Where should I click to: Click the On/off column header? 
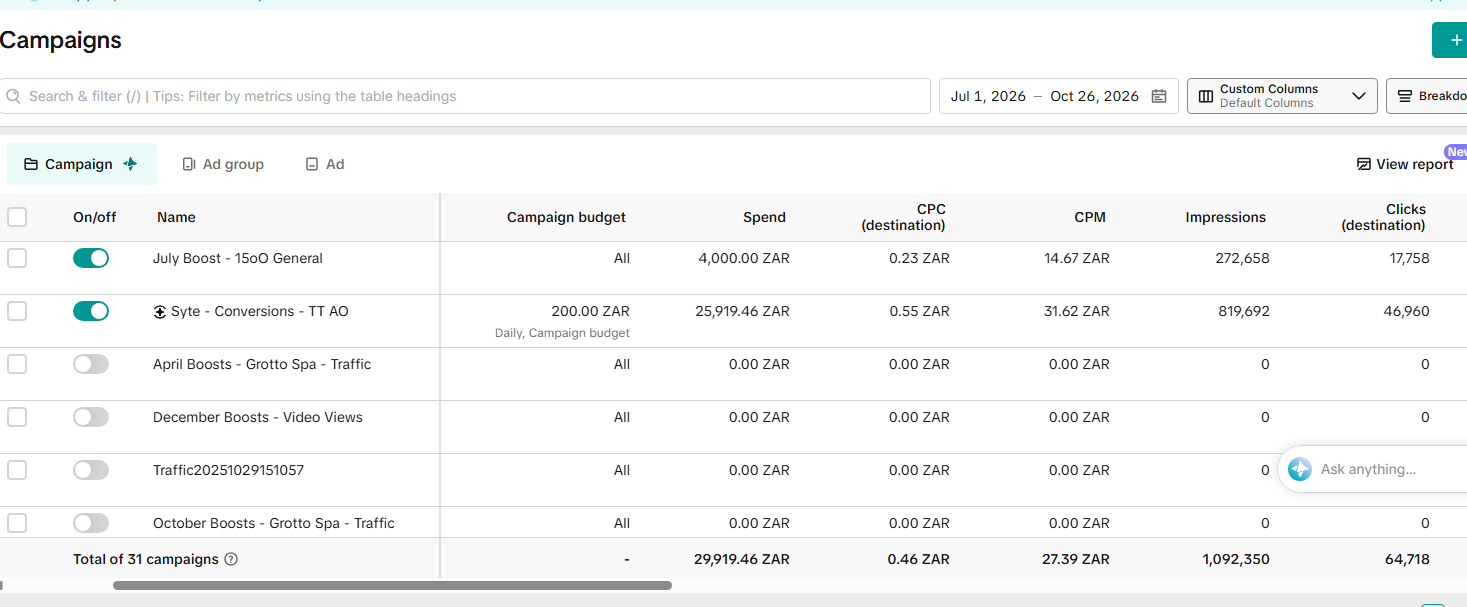(x=95, y=217)
